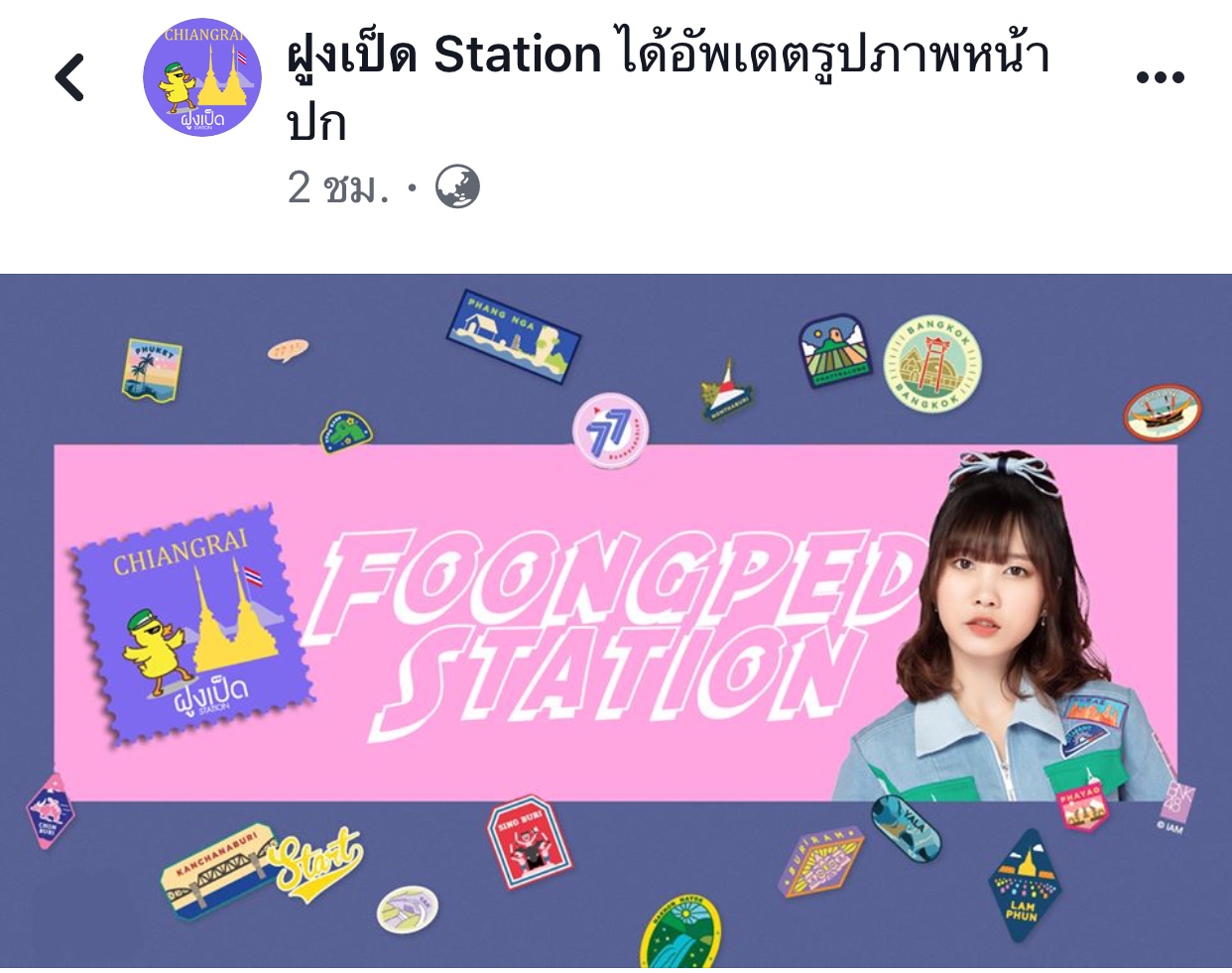Click the globe public privacy icon
This screenshot has width=1232, height=973.
point(457,187)
